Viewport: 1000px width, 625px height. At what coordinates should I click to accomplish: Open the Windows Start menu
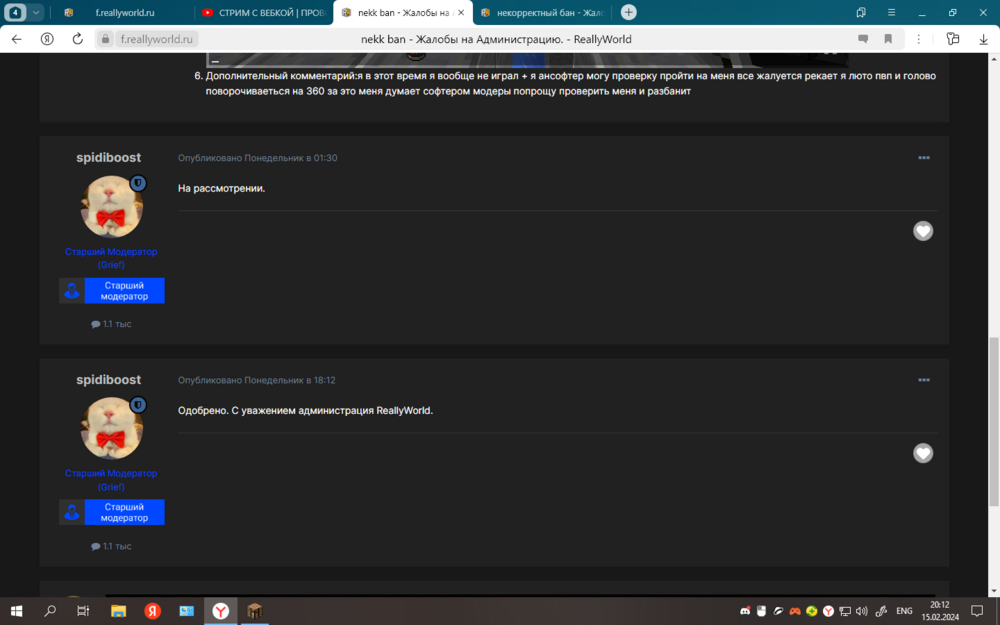(x=17, y=611)
